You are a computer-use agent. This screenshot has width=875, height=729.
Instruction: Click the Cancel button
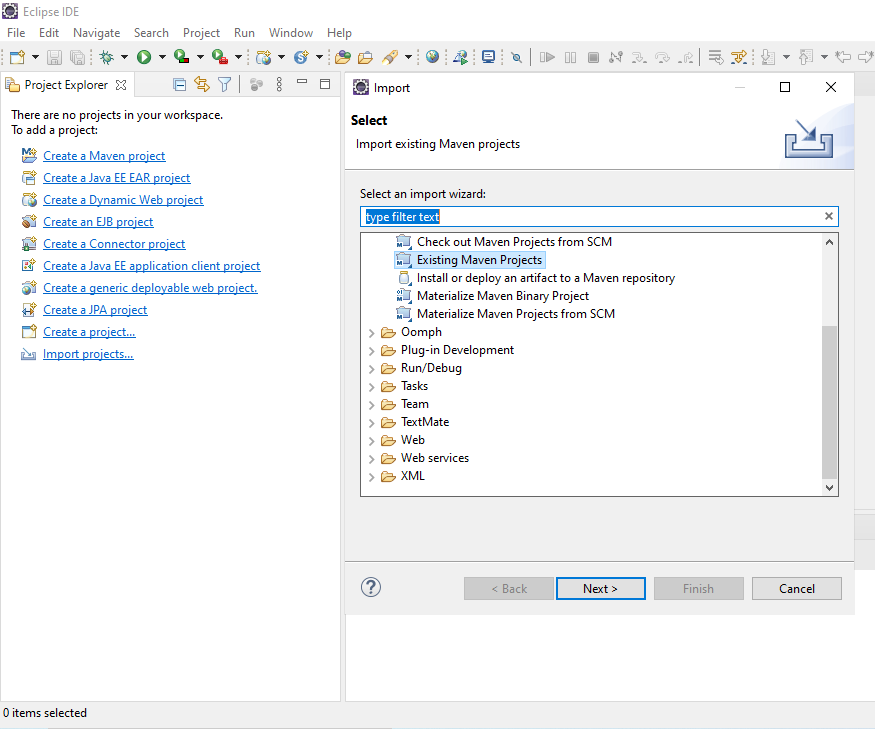coord(796,588)
